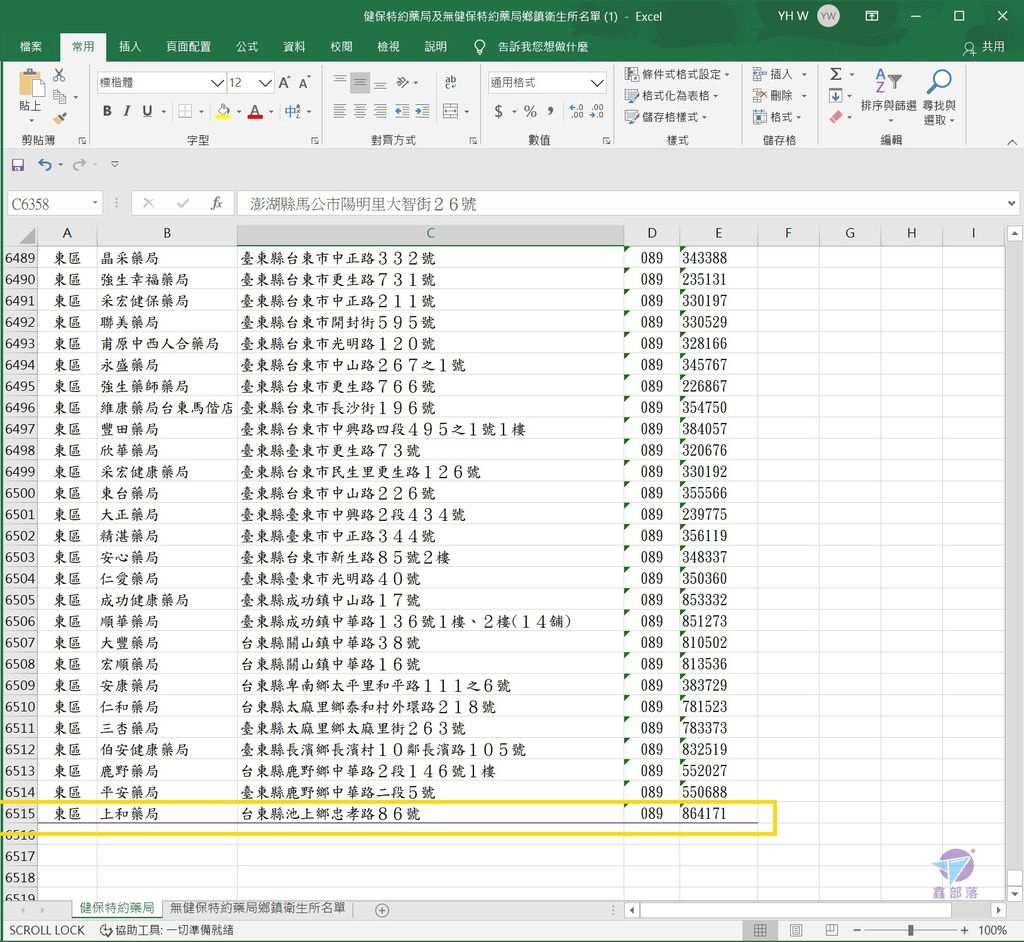Toggle center horizontal alignment
Viewport: 1024px width, 942px height.
click(360, 111)
